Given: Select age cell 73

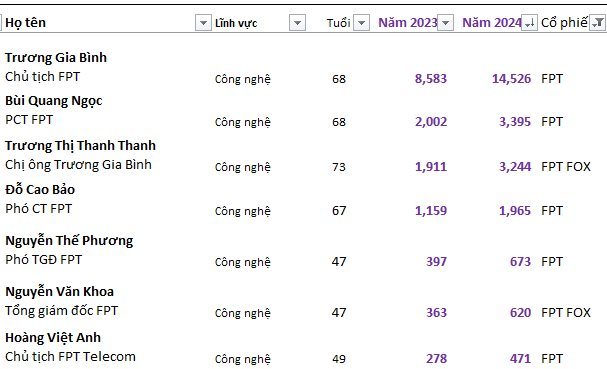Looking at the screenshot, I should (x=339, y=167).
